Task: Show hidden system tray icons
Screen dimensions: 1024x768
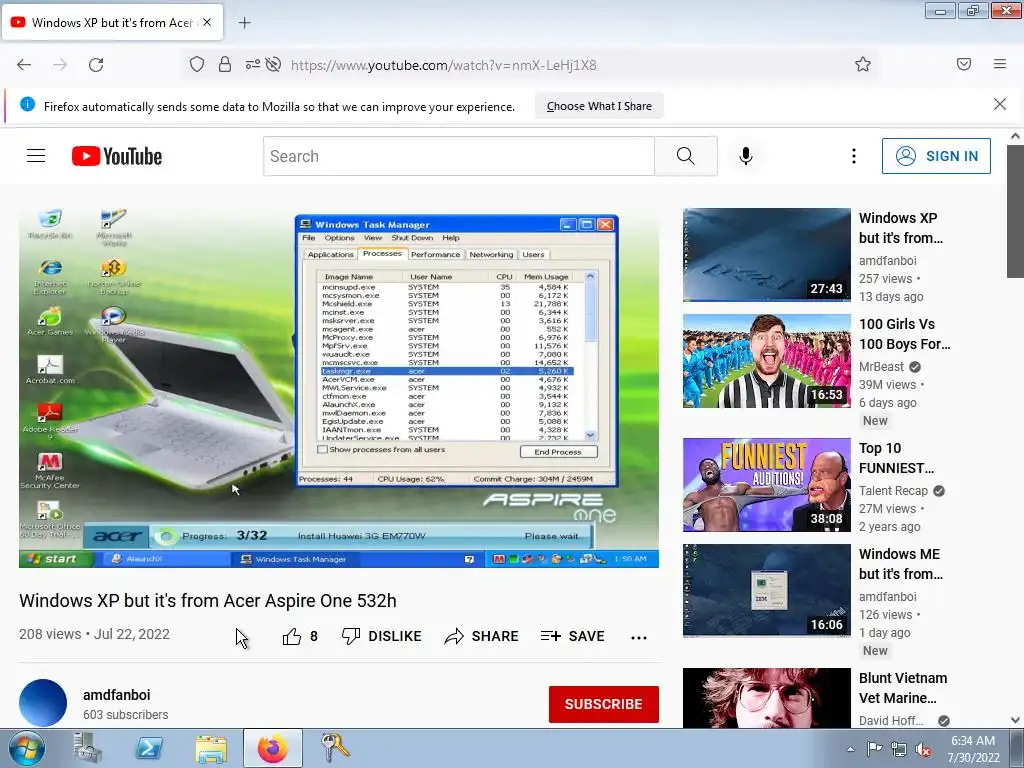Action: (x=850, y=749)
